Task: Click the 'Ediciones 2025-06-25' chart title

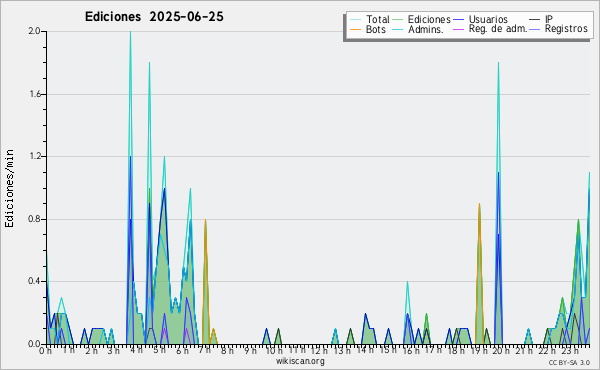Action: coord(154,17)
